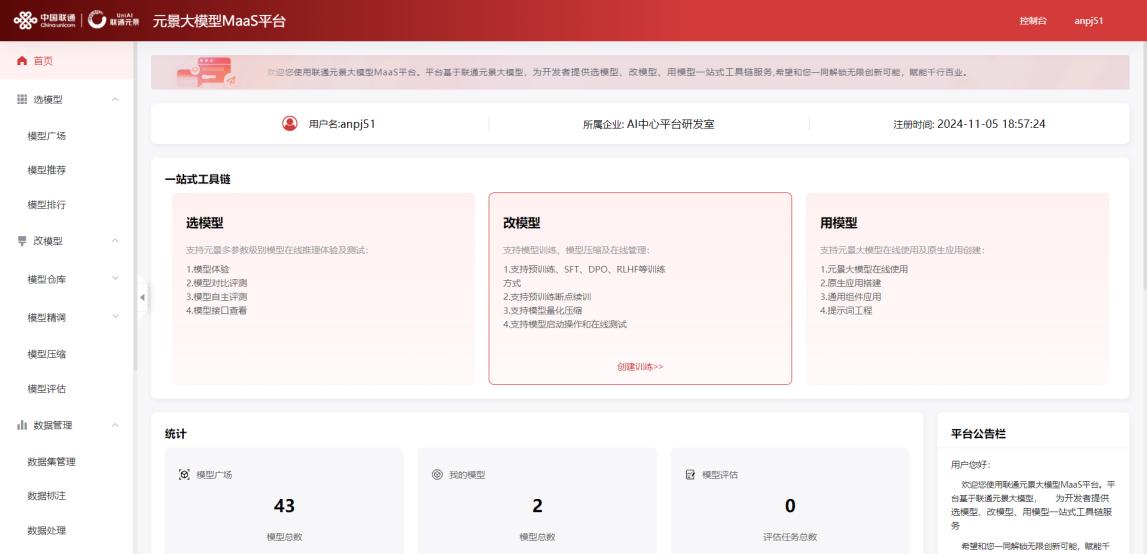1147x554 pixels.
Task: Click the China Unicom logo
Action: 44,20
